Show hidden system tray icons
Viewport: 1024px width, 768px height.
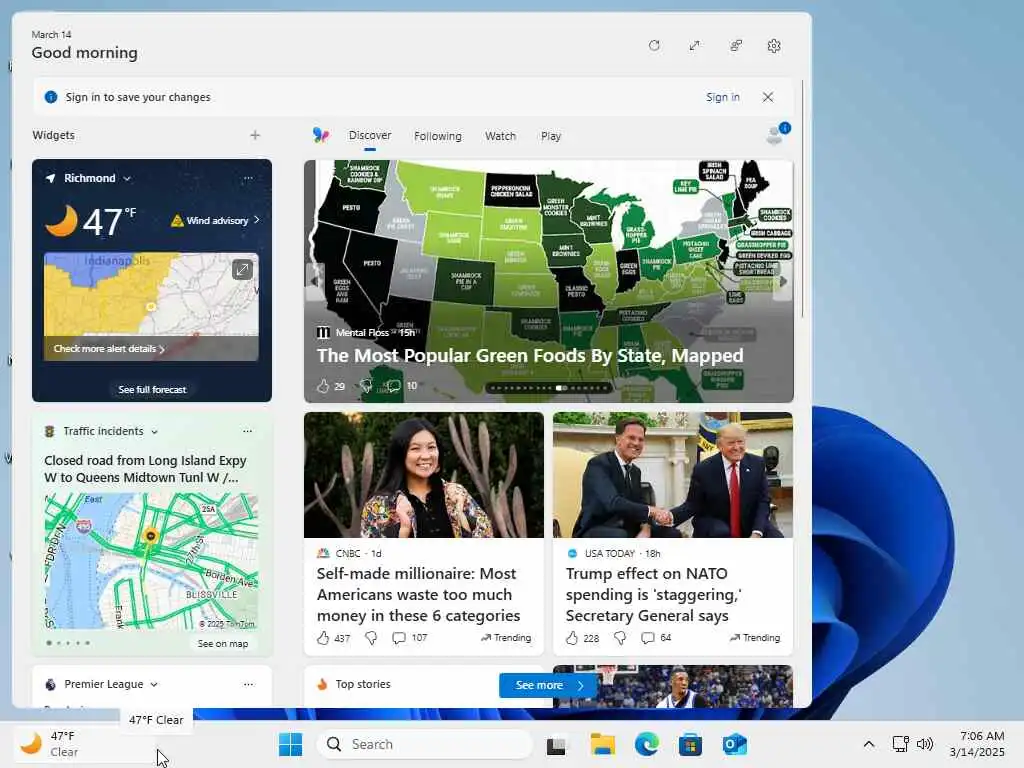click(869, 744)
